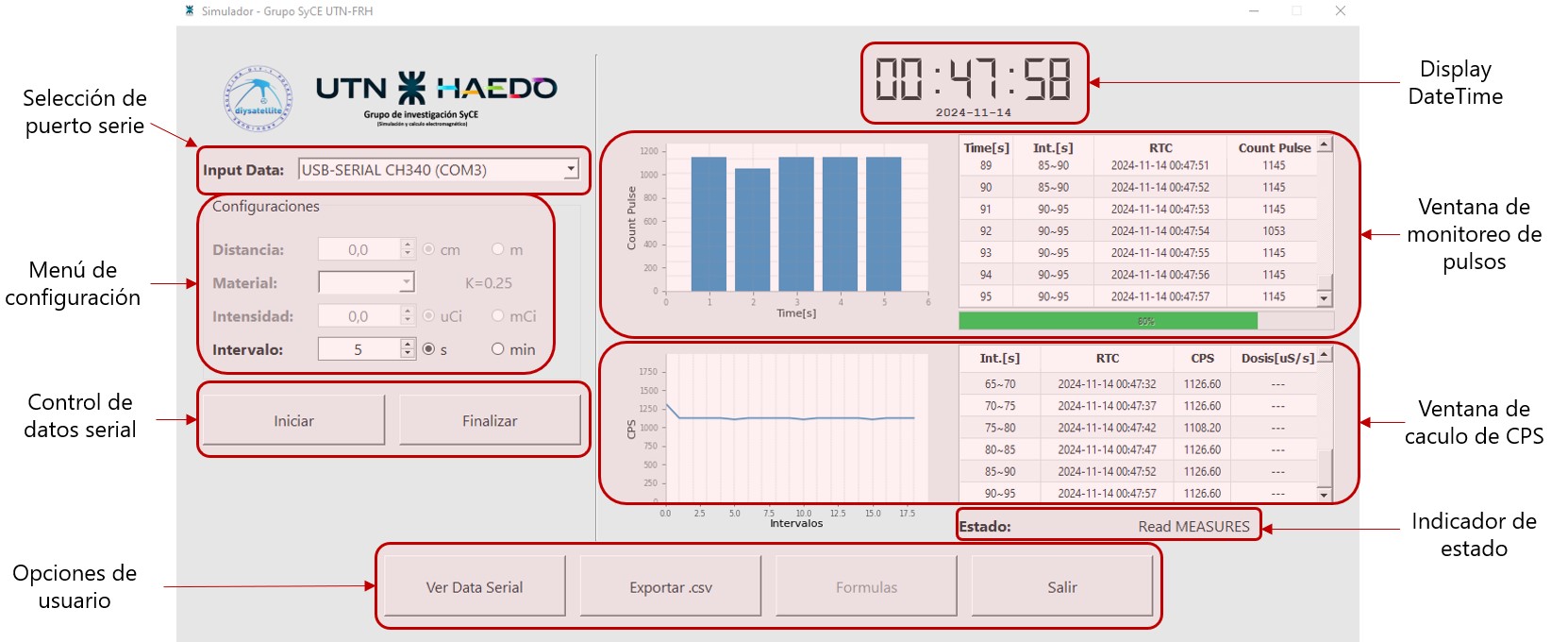Click the window title bar app icon
Viewport: 1568px width, 642px height.
pos(190,11)
